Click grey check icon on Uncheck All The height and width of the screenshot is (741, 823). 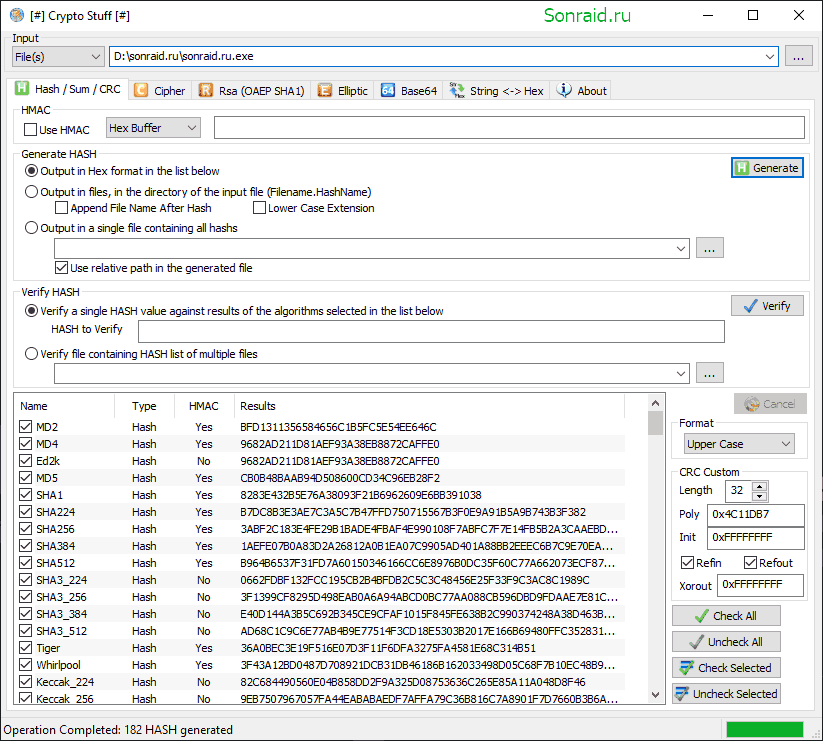click(697, 642)
